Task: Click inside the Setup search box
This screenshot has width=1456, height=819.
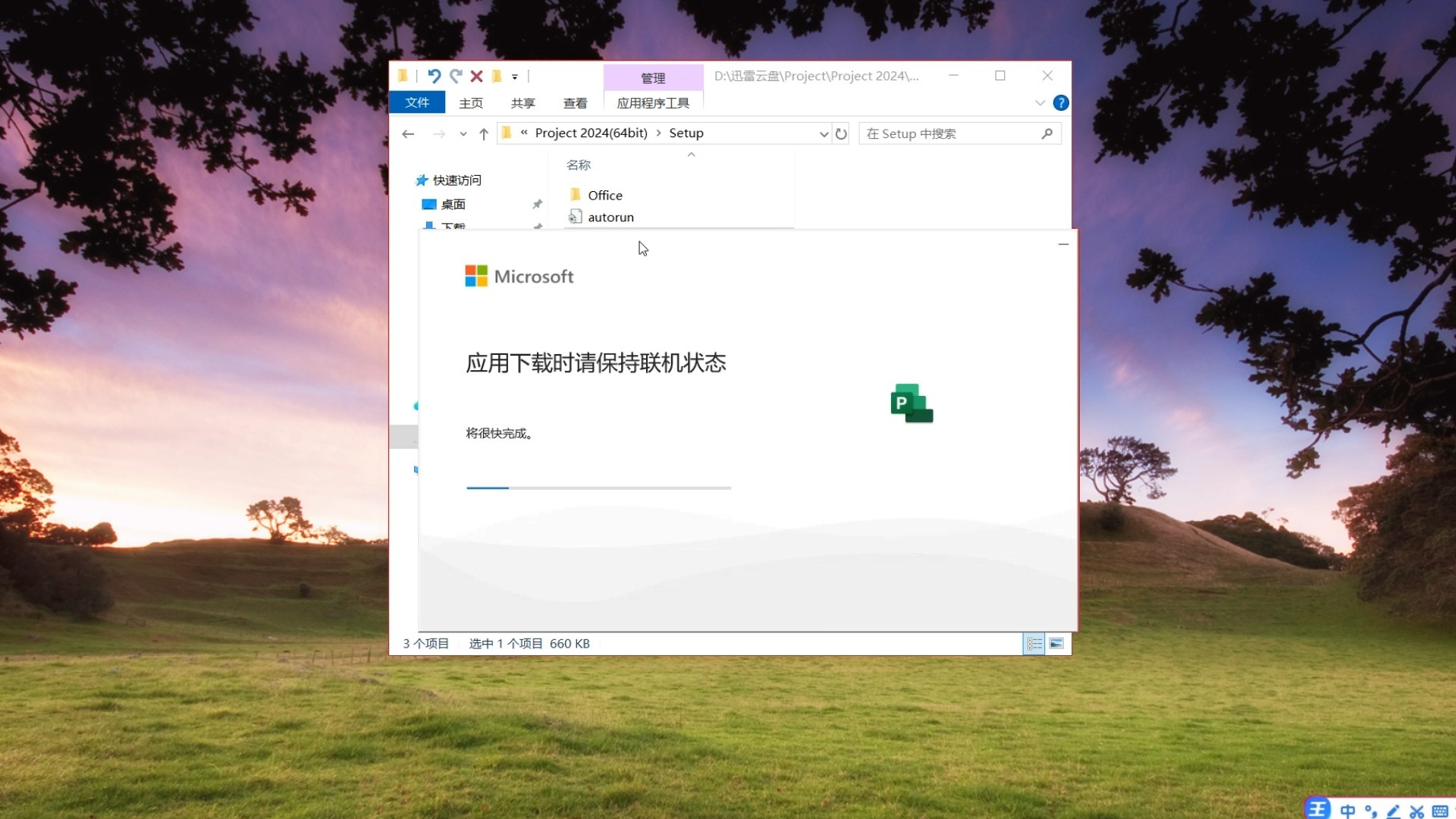Action: [948, 133]
